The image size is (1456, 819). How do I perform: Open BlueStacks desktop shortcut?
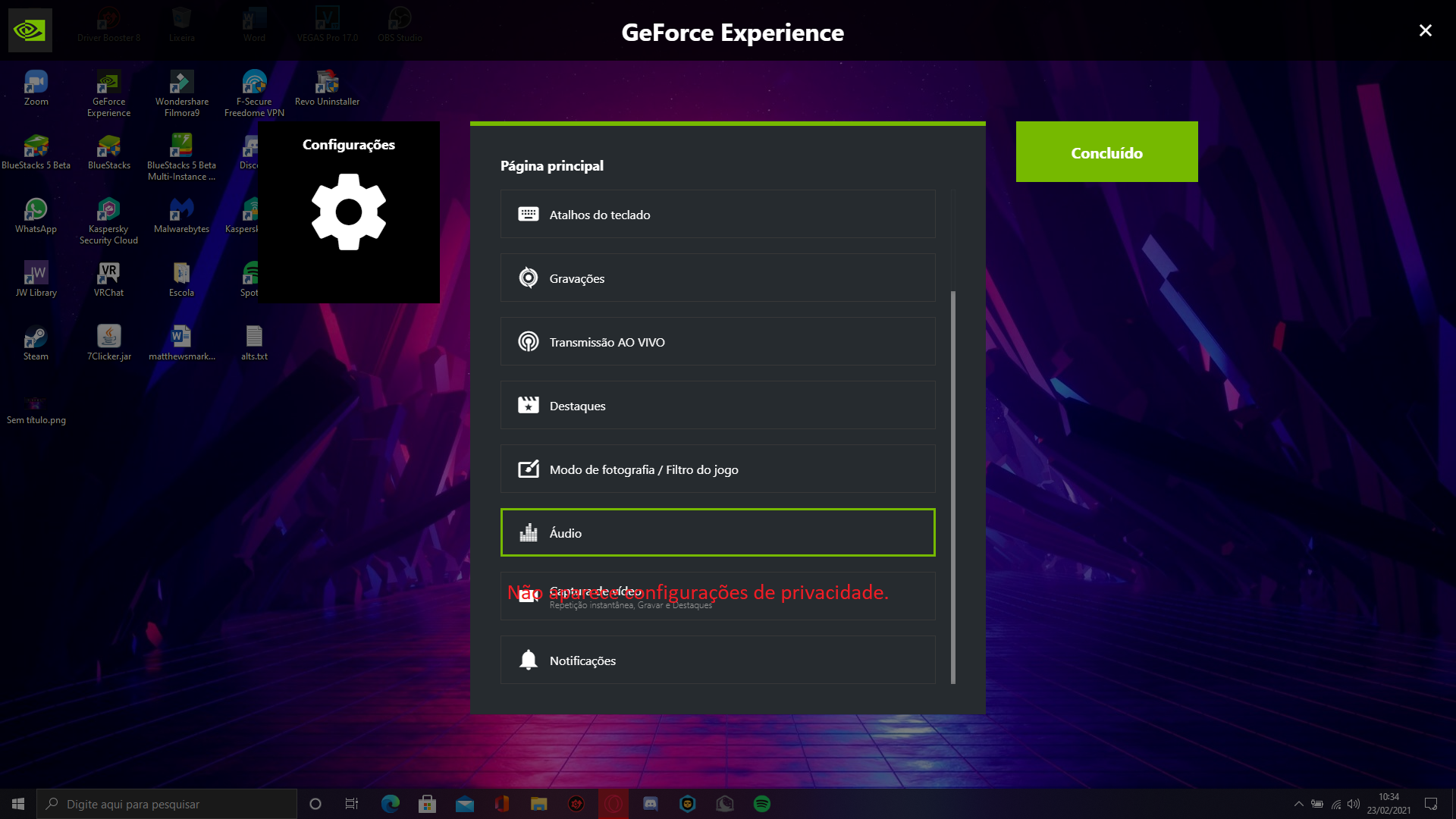click(x=108, y=152)
